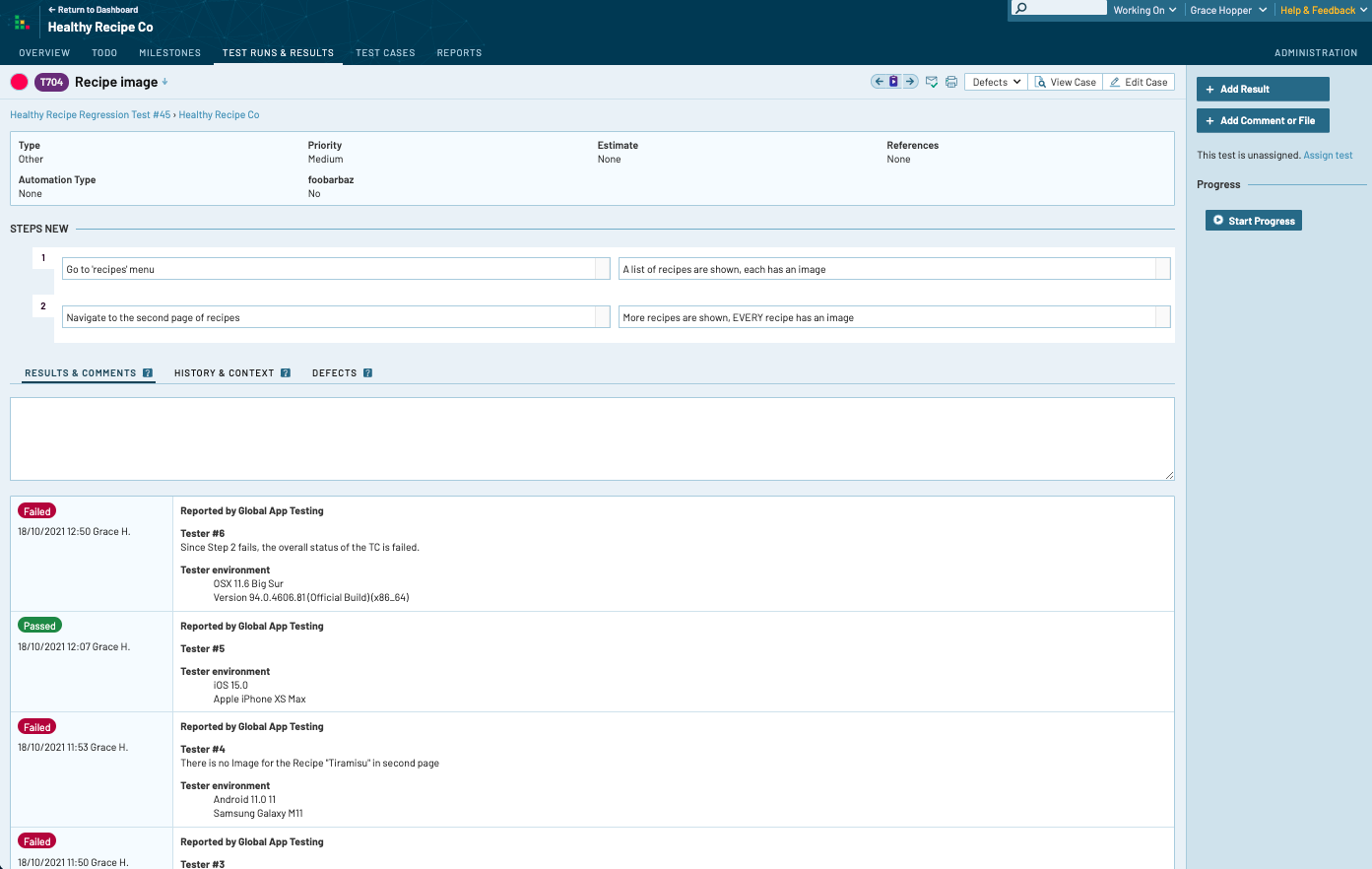Click into the comment text area
Screen dimensions: 1372x869
(x=591, y=438)
